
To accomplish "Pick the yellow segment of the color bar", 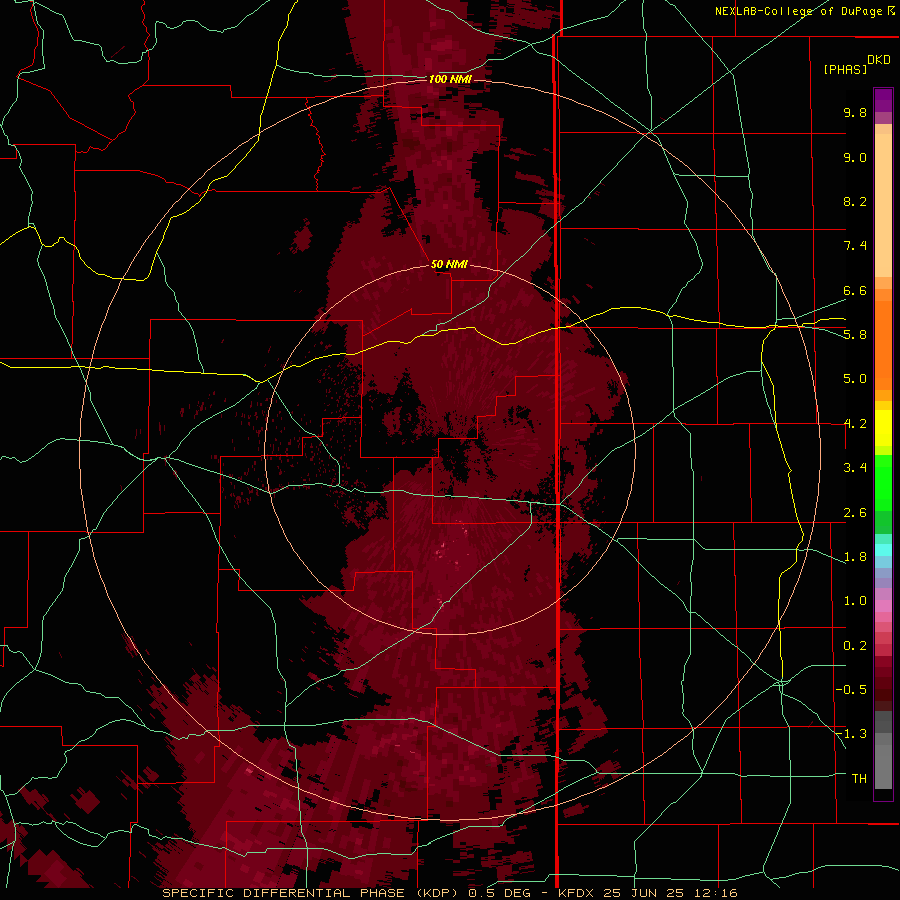I will point(883,428).
